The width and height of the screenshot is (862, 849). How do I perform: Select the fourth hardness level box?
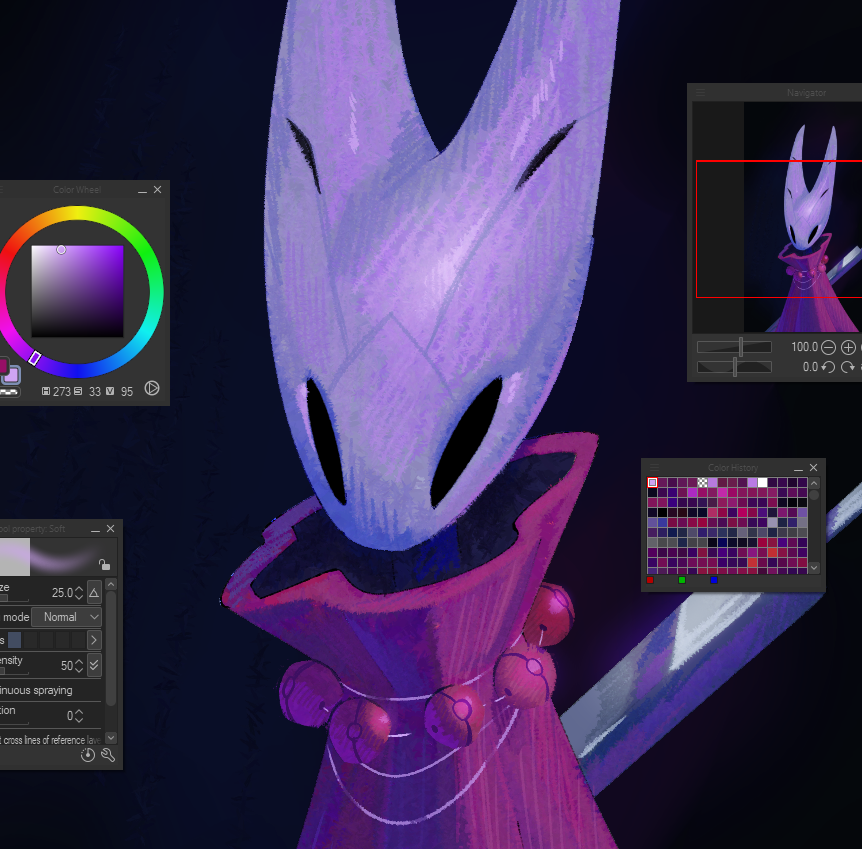point(63,639)
